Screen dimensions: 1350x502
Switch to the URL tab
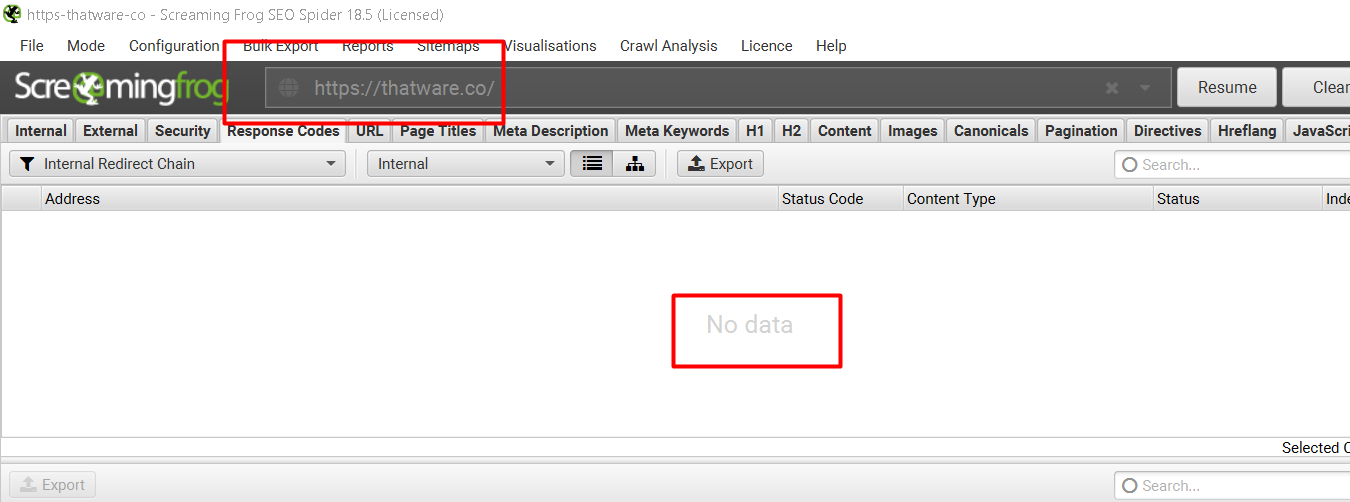[370, 131]
